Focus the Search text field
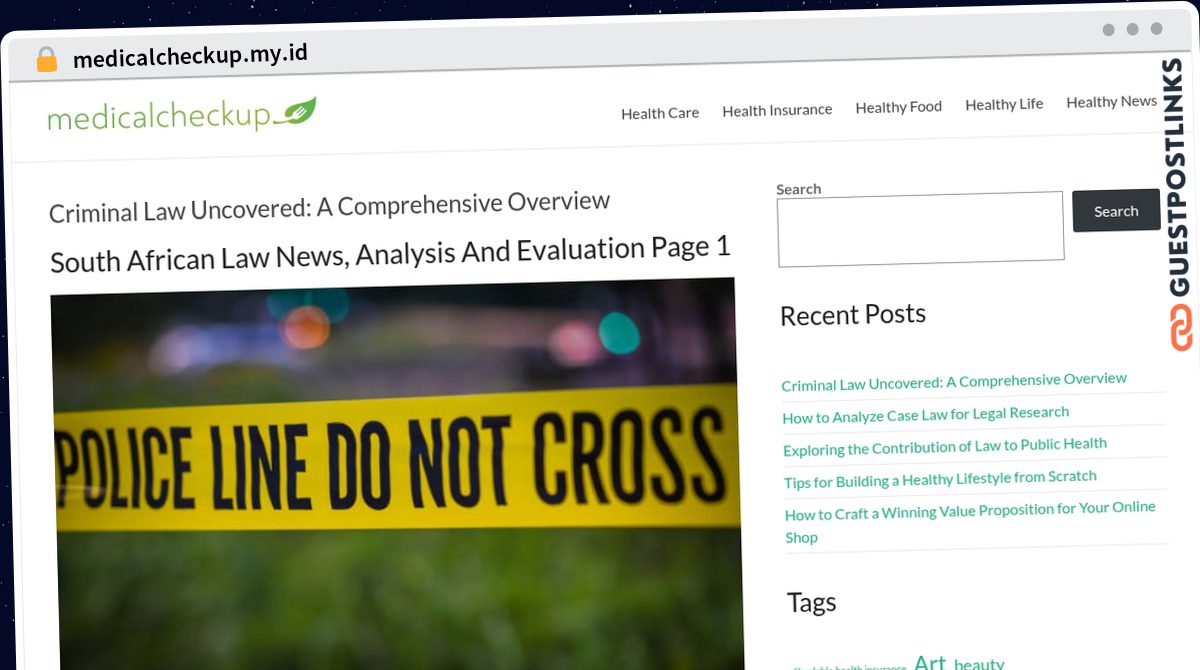 coord(920,229)
